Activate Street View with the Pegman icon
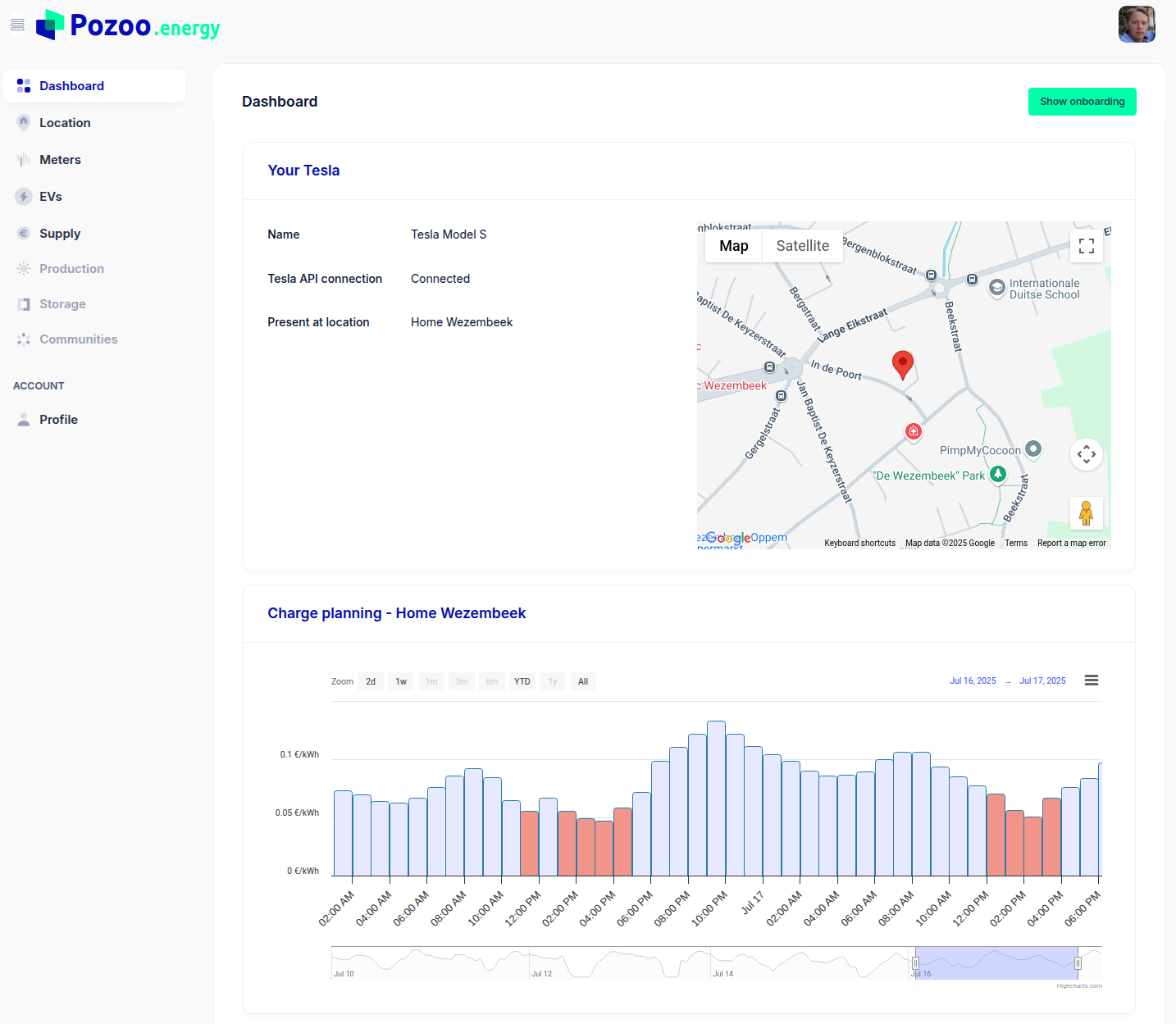The image size is (1176, 1024). 1087,512
